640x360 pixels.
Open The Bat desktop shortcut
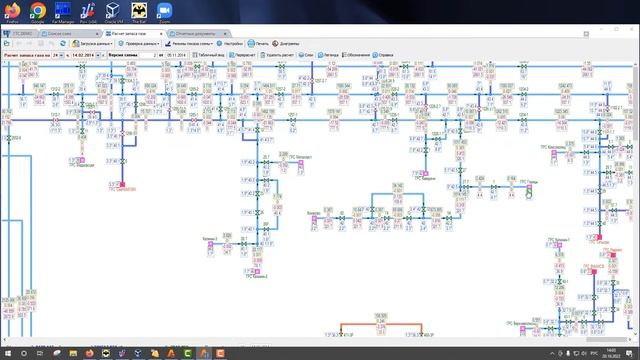139,12
